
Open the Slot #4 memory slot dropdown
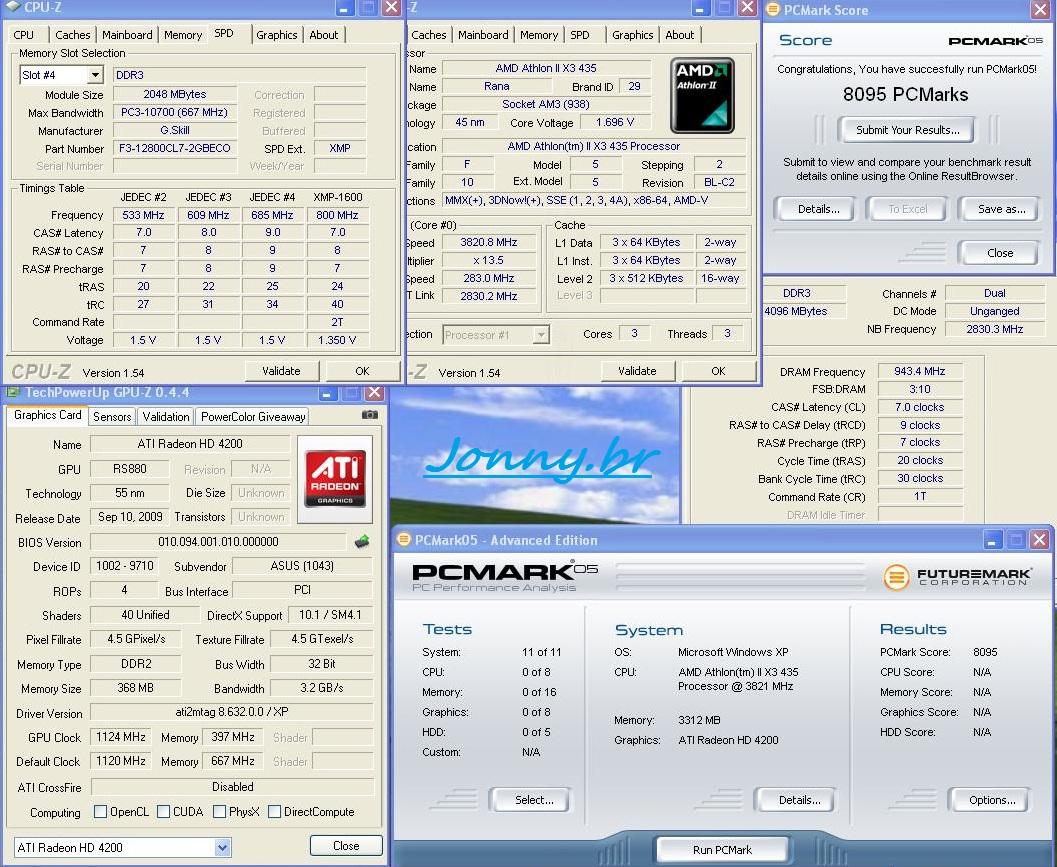[95, 75]
